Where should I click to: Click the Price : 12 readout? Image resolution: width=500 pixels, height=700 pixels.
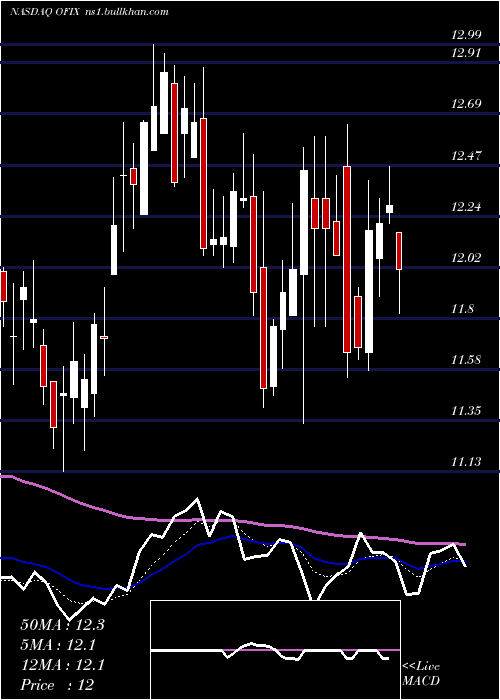(x=57, y=685)
